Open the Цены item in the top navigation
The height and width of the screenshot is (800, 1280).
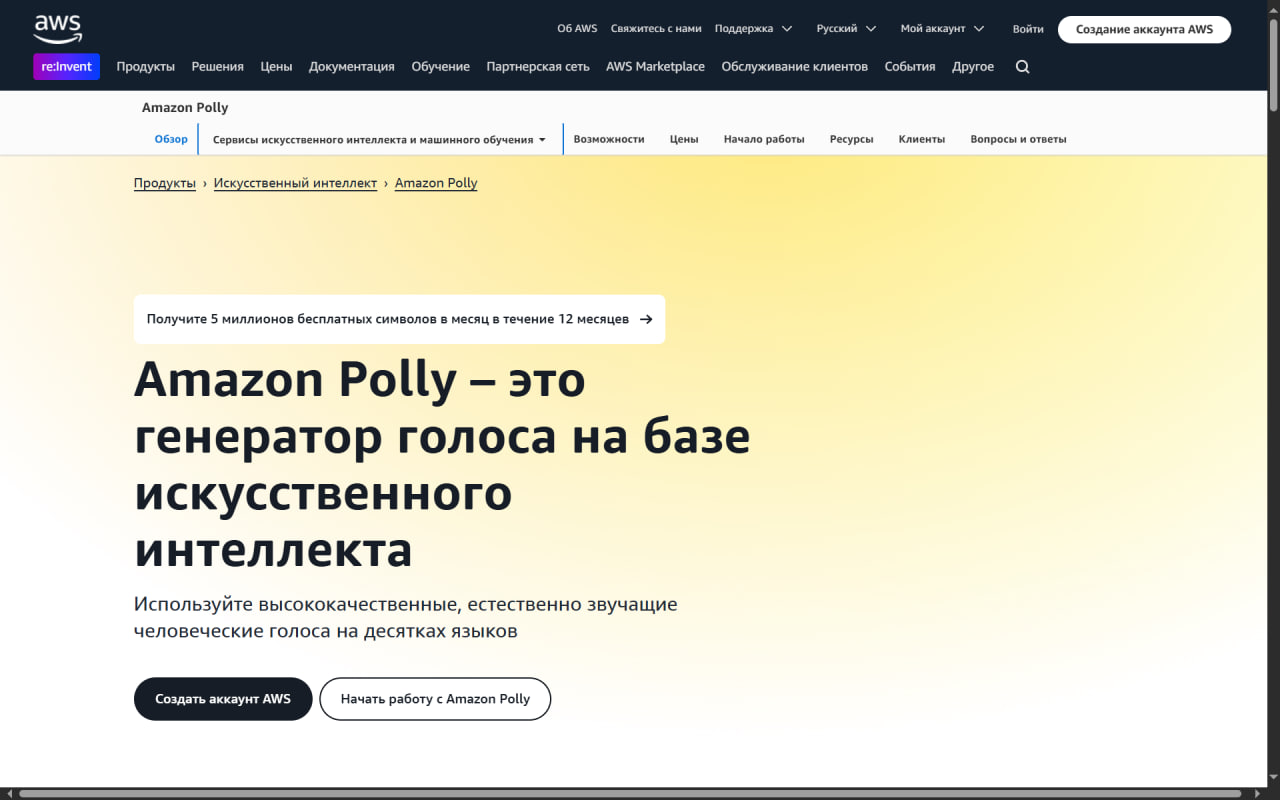coord(276,67)
